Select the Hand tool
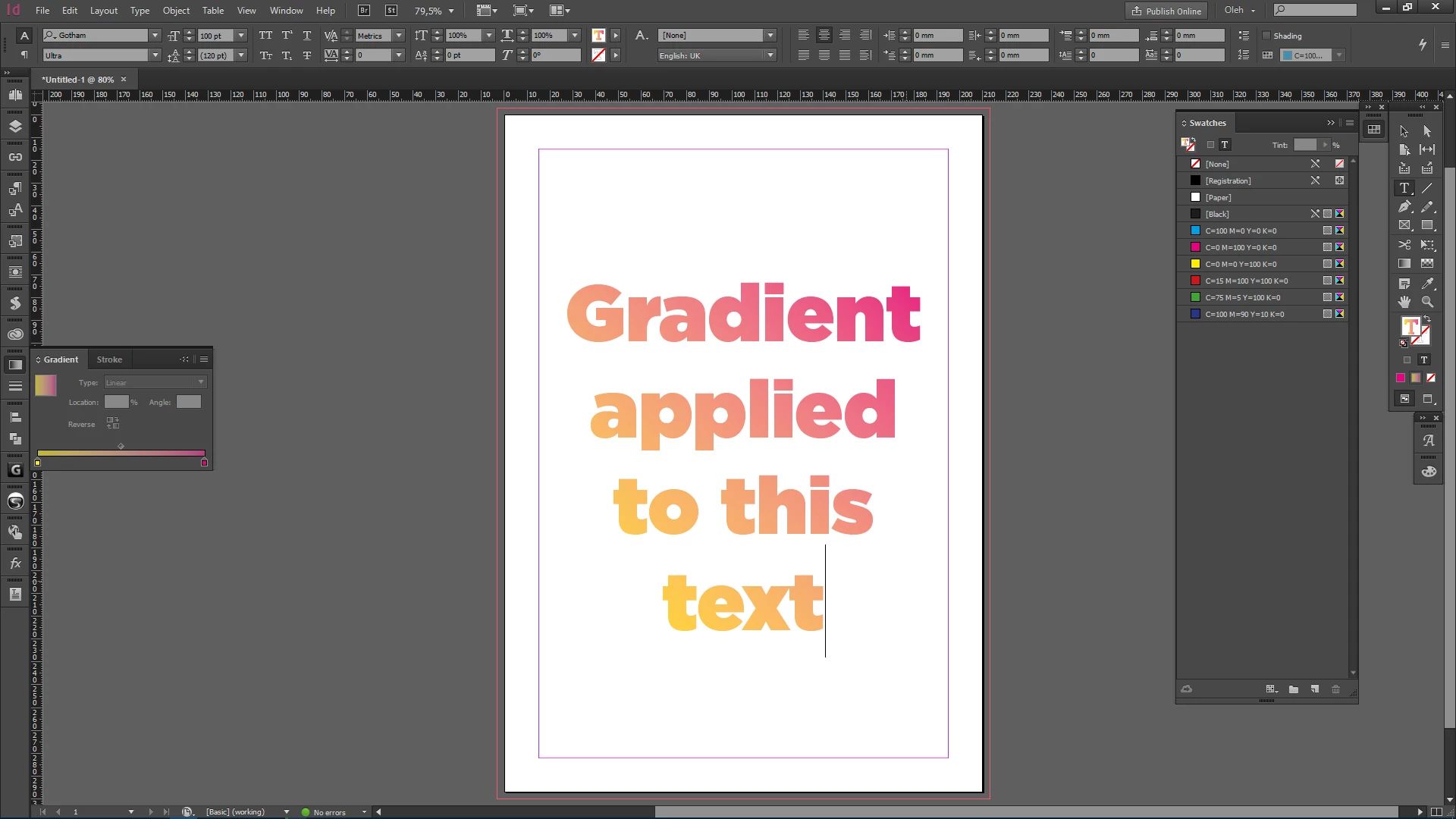This screenshot has width=1456, height=819. (1404, 302)
